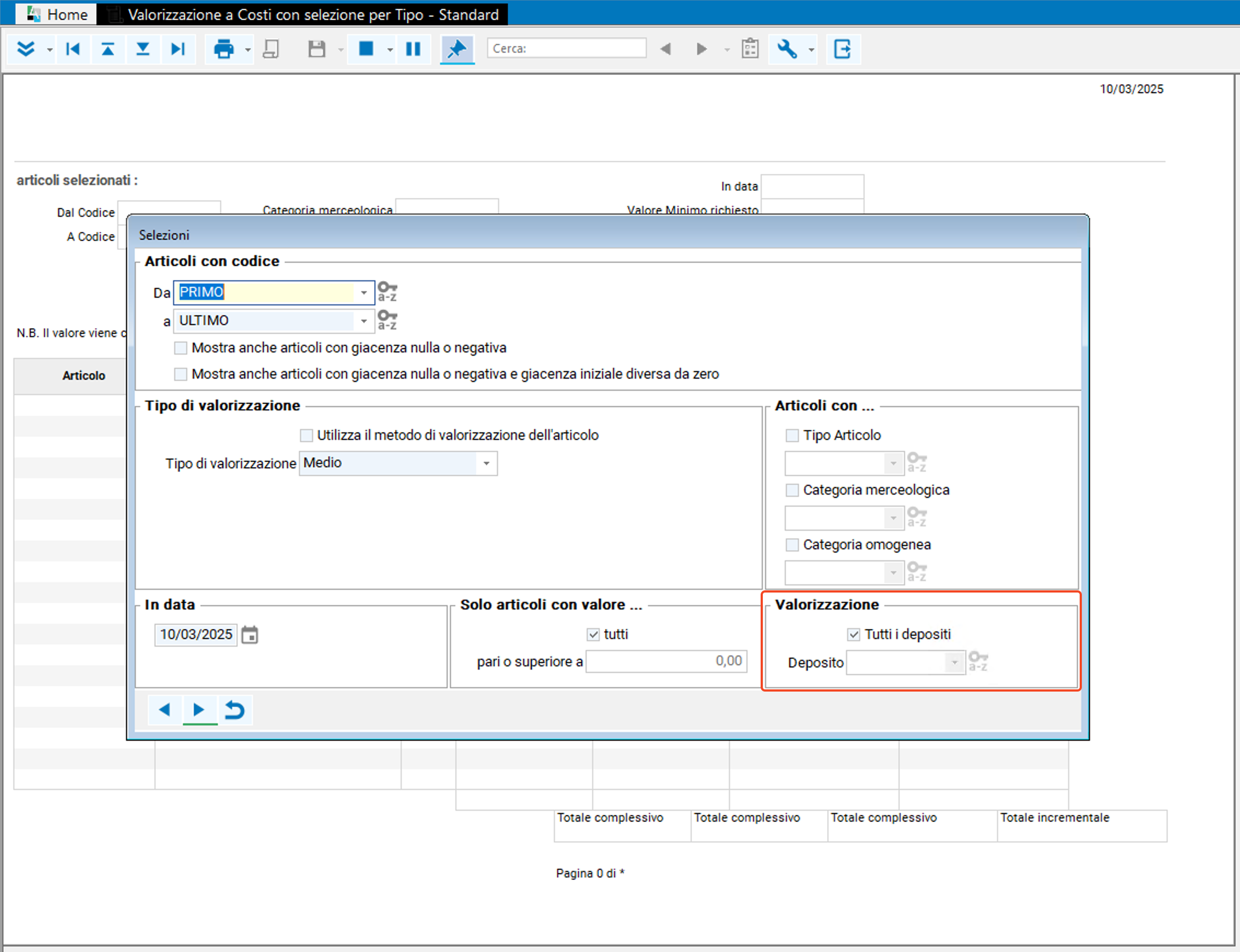
Task: Check the Categoria merceologica checkbox
Action: [x=792, y=490]
